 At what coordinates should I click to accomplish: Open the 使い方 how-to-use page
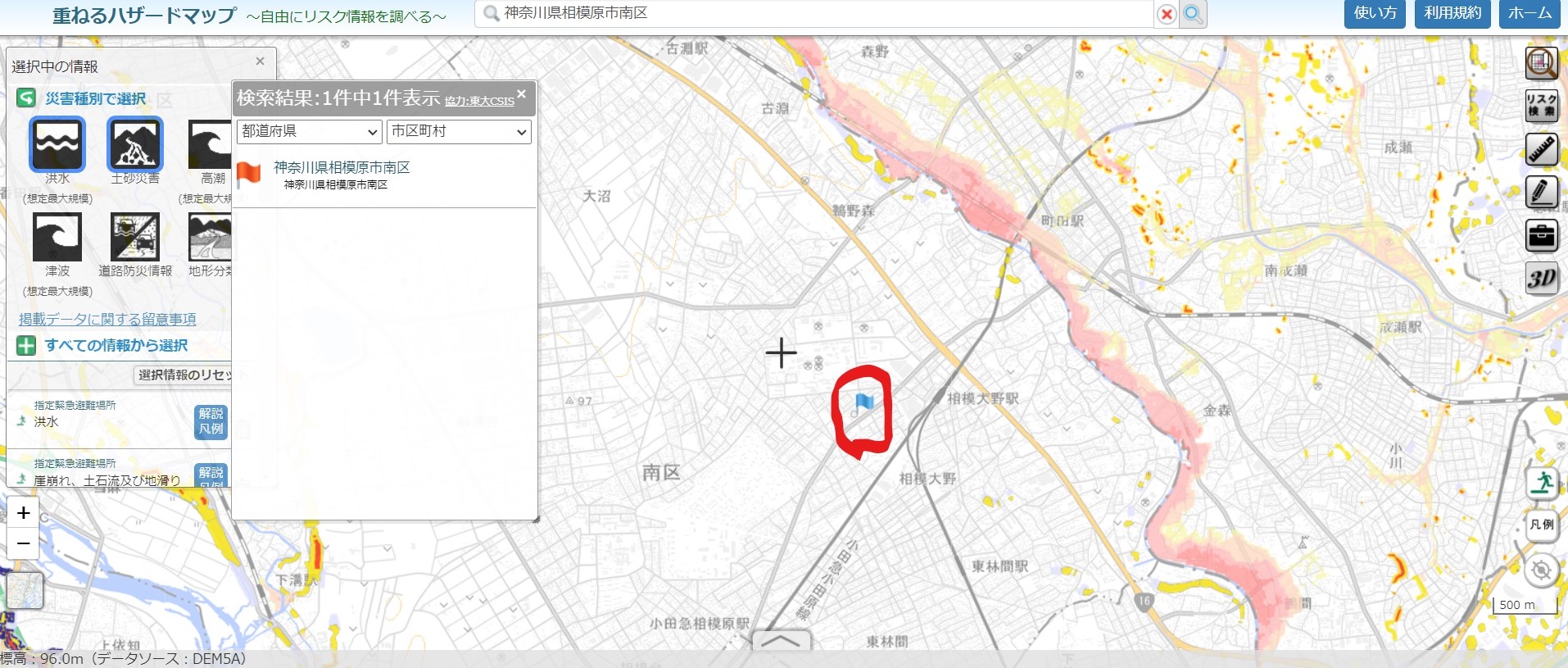tap(1375, 13)
